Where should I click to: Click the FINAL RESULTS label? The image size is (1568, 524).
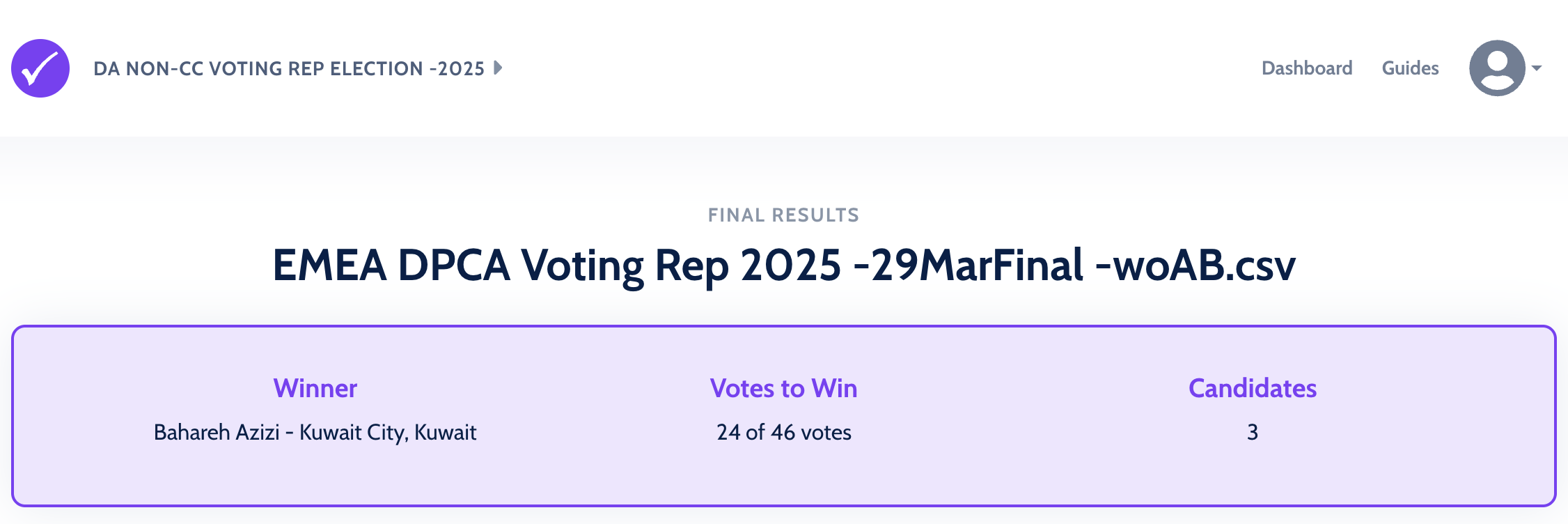783,215
